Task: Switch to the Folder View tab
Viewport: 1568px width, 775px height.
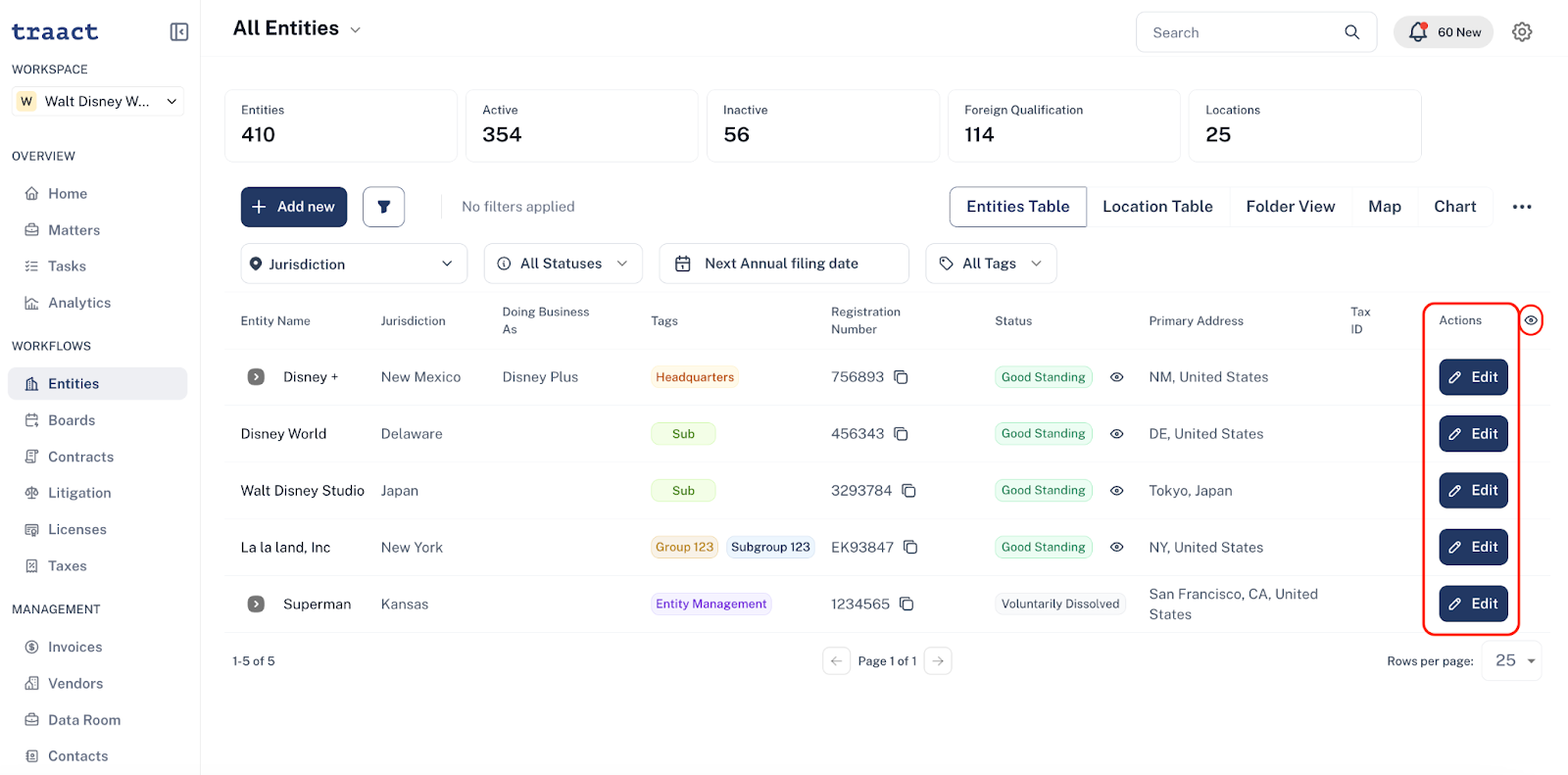Action: (1291, 207)
